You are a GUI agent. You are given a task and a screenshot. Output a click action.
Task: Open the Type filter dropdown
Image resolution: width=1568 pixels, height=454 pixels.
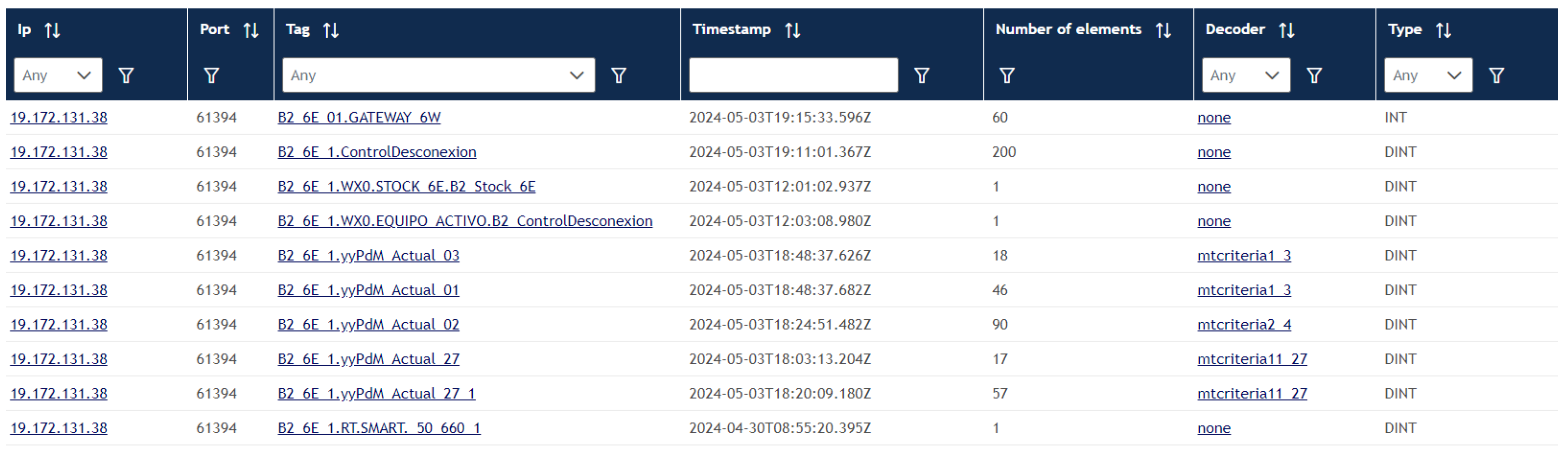(x=1428, y=75)
